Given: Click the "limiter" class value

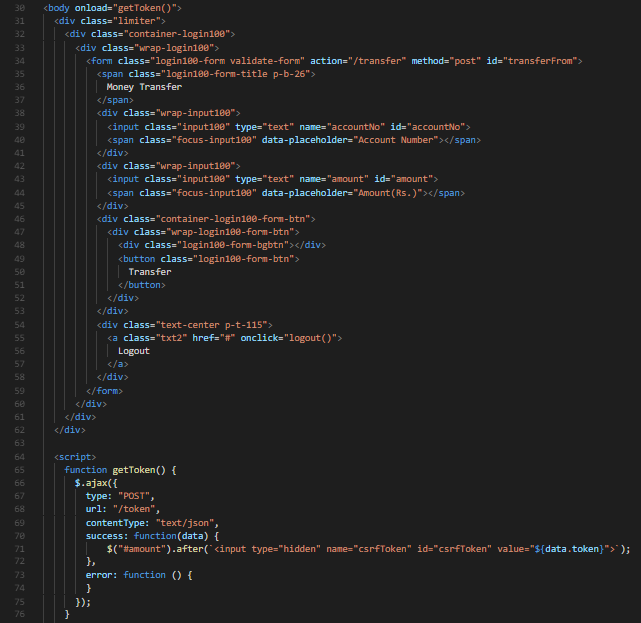Looking at the screenshot, I should click(x=139, y=21).
